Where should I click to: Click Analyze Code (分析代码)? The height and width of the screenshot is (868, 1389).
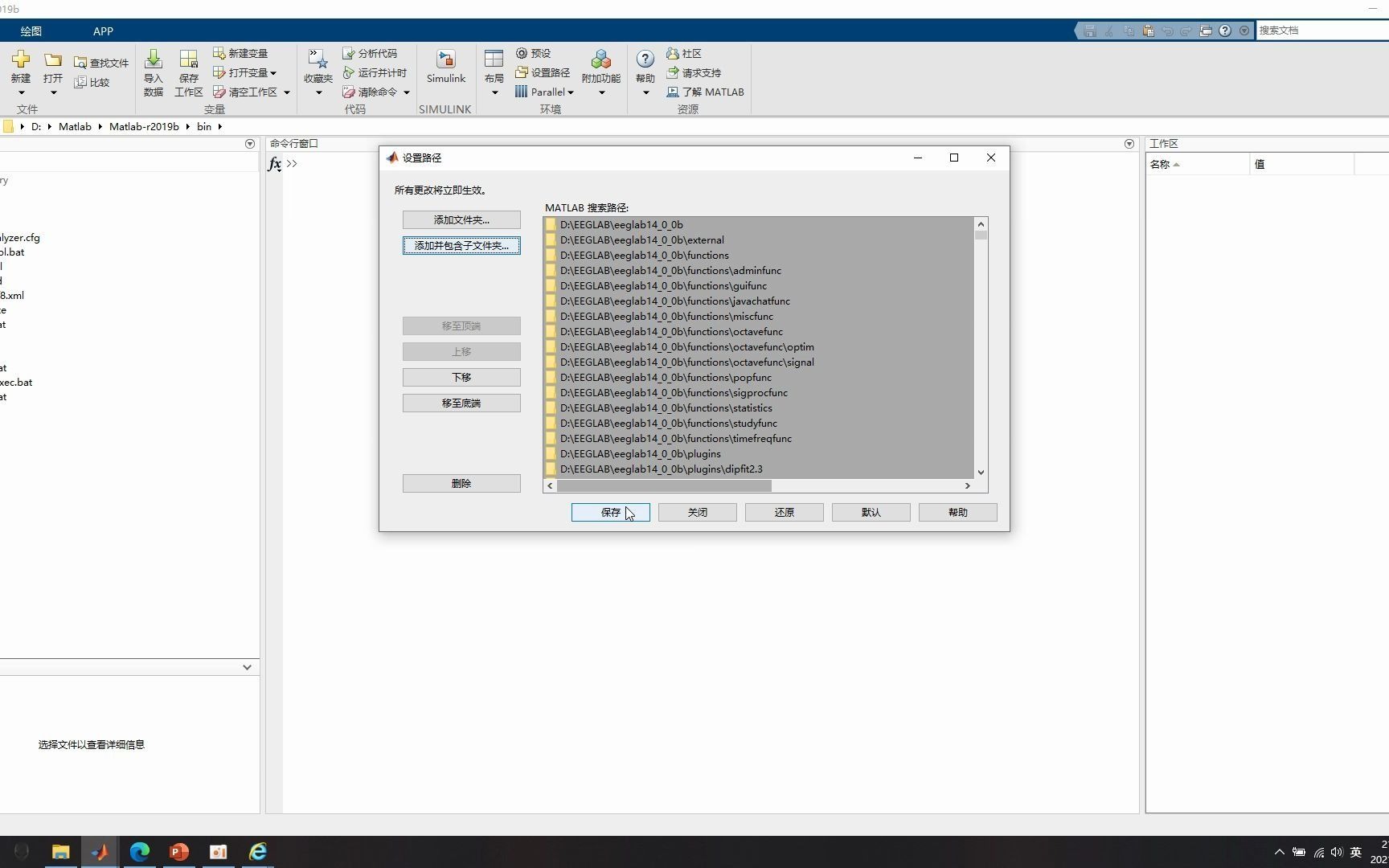tap(370, 53)
